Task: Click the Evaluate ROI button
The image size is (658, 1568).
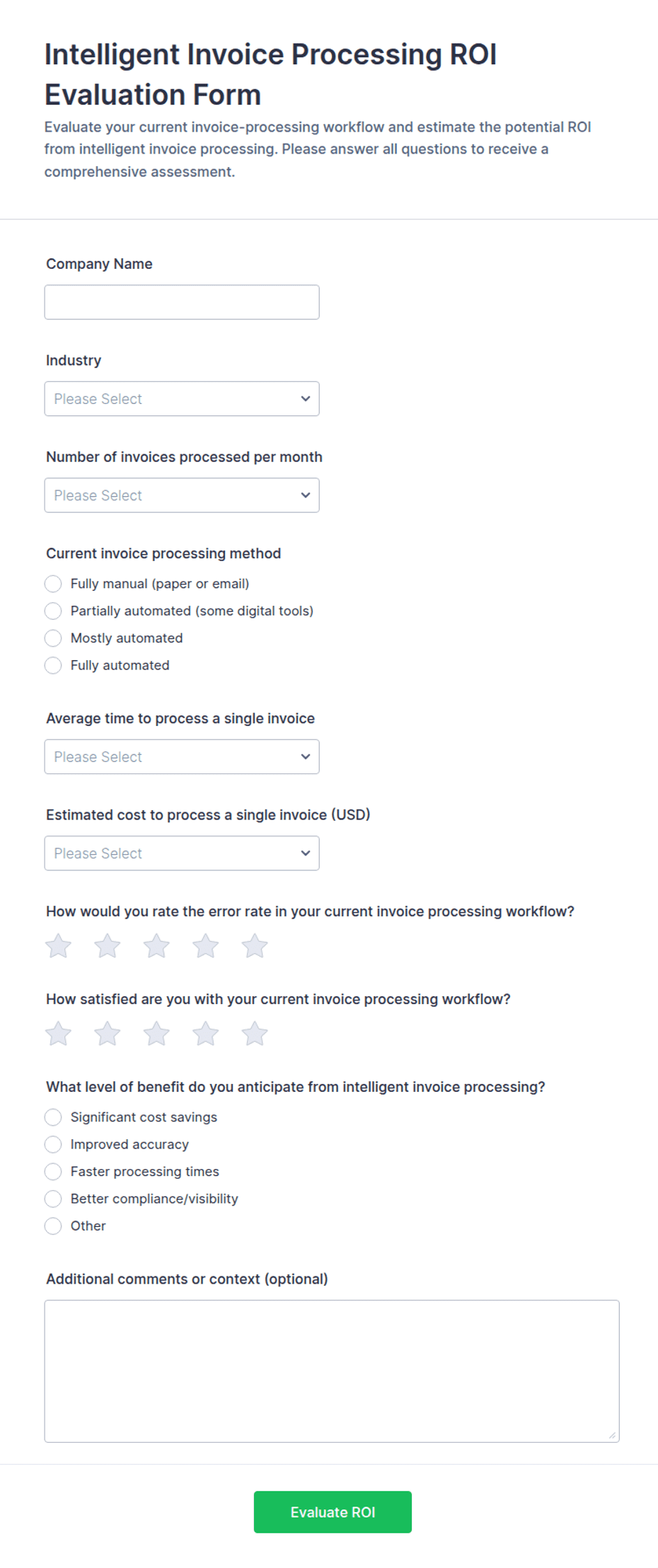Action: [x=333, y=1512]
